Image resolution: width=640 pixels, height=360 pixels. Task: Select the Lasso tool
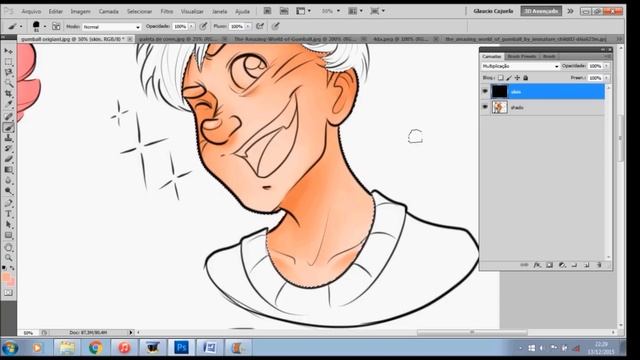8,72
